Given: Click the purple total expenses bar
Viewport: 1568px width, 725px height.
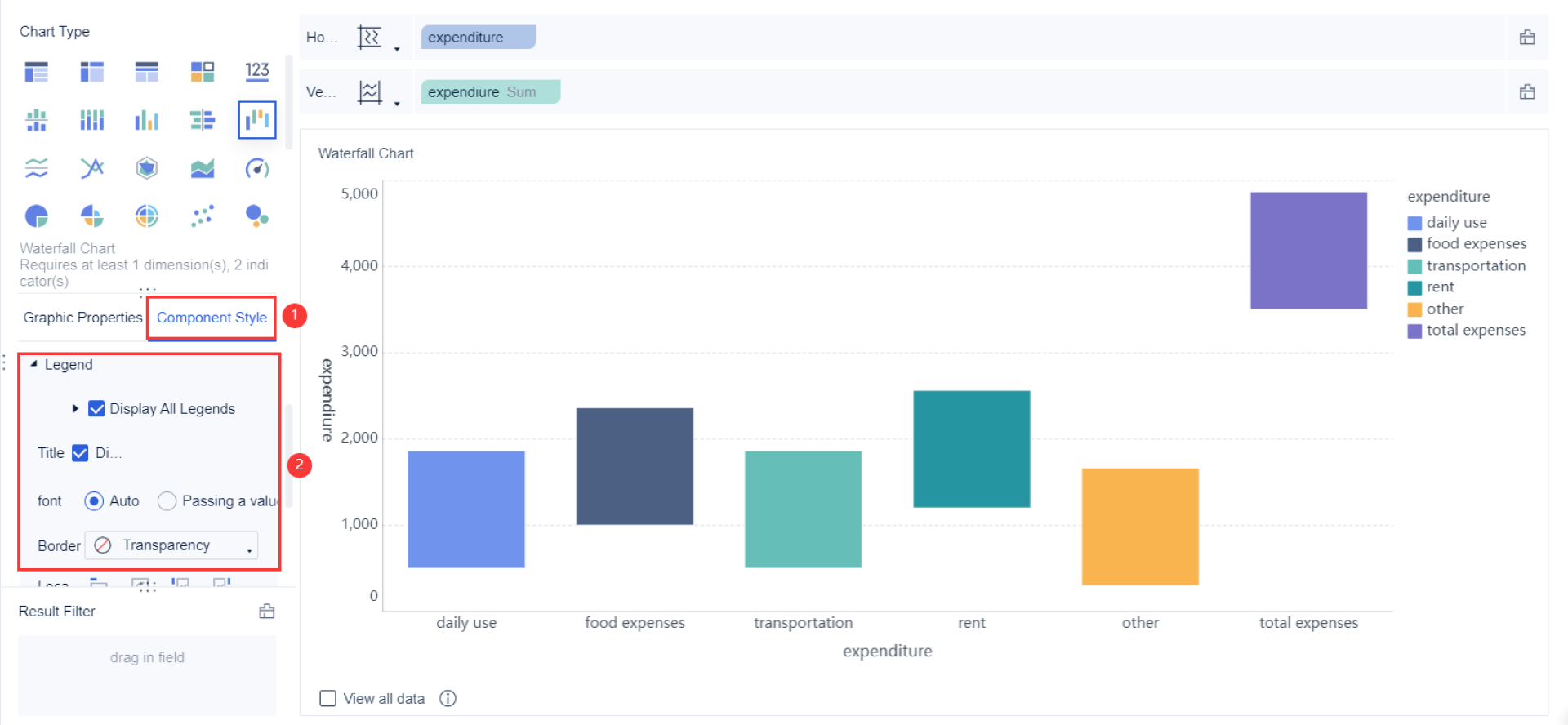Looking at the screenshot, I should [x=1308, y=251].
